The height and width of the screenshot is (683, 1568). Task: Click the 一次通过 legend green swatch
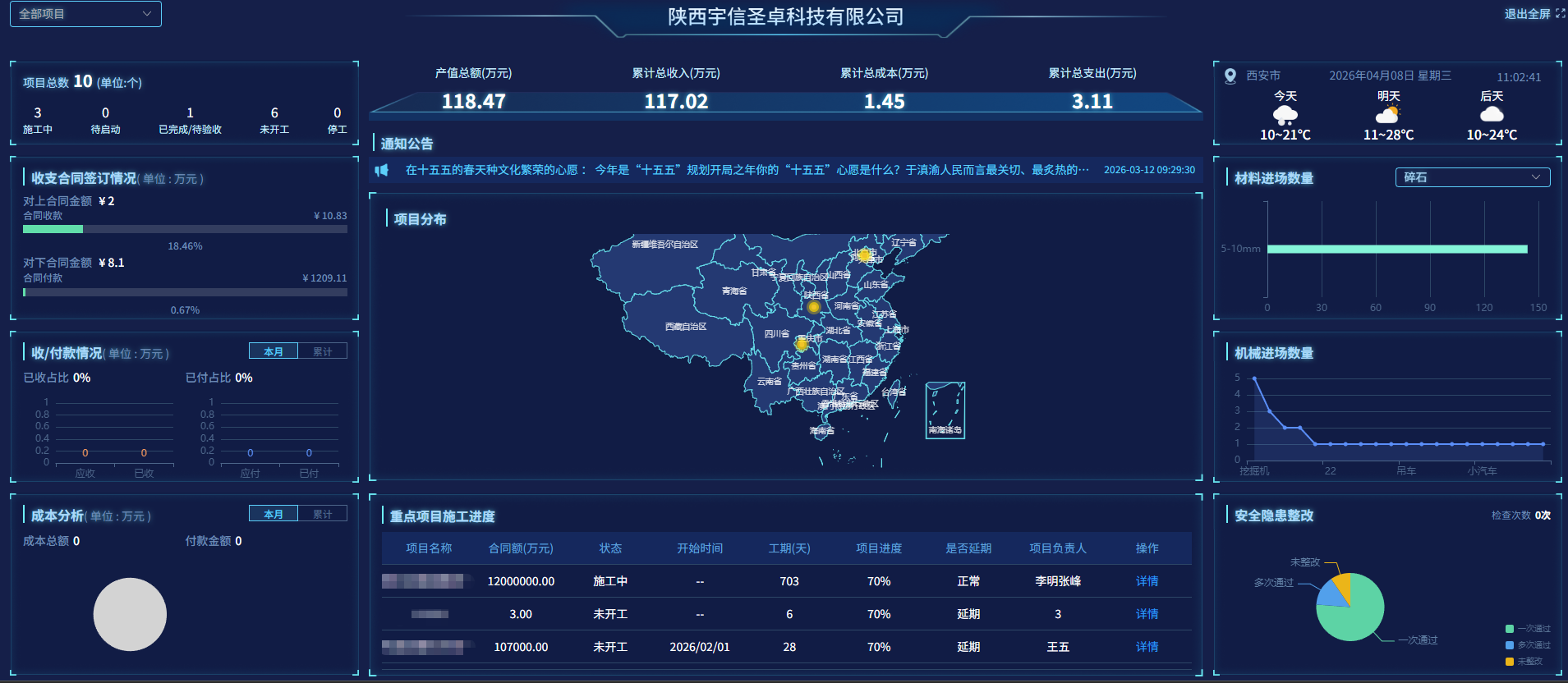click(1509, 629)
